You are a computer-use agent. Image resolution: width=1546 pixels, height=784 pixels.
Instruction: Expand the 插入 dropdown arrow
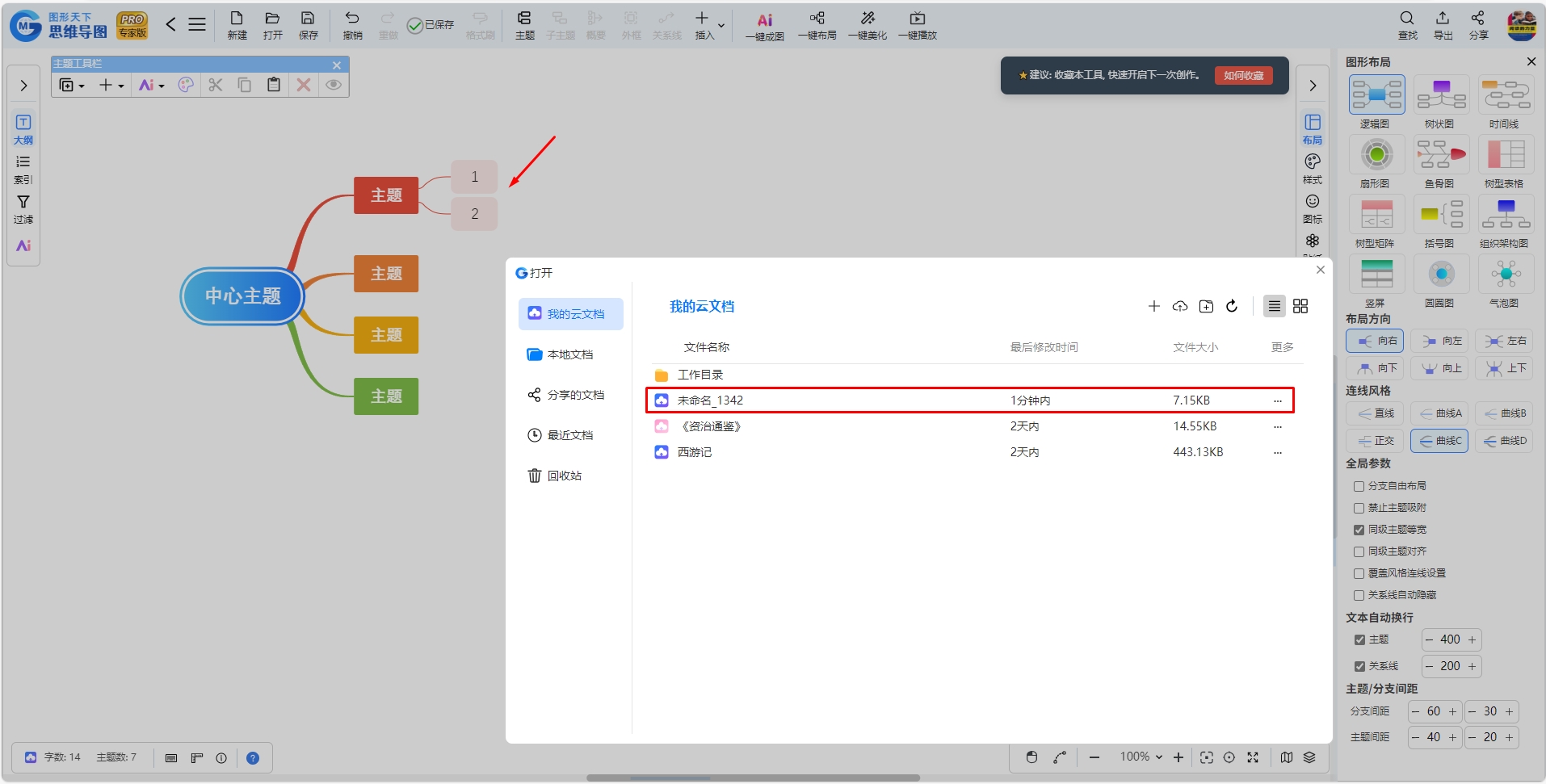point(721,26)
